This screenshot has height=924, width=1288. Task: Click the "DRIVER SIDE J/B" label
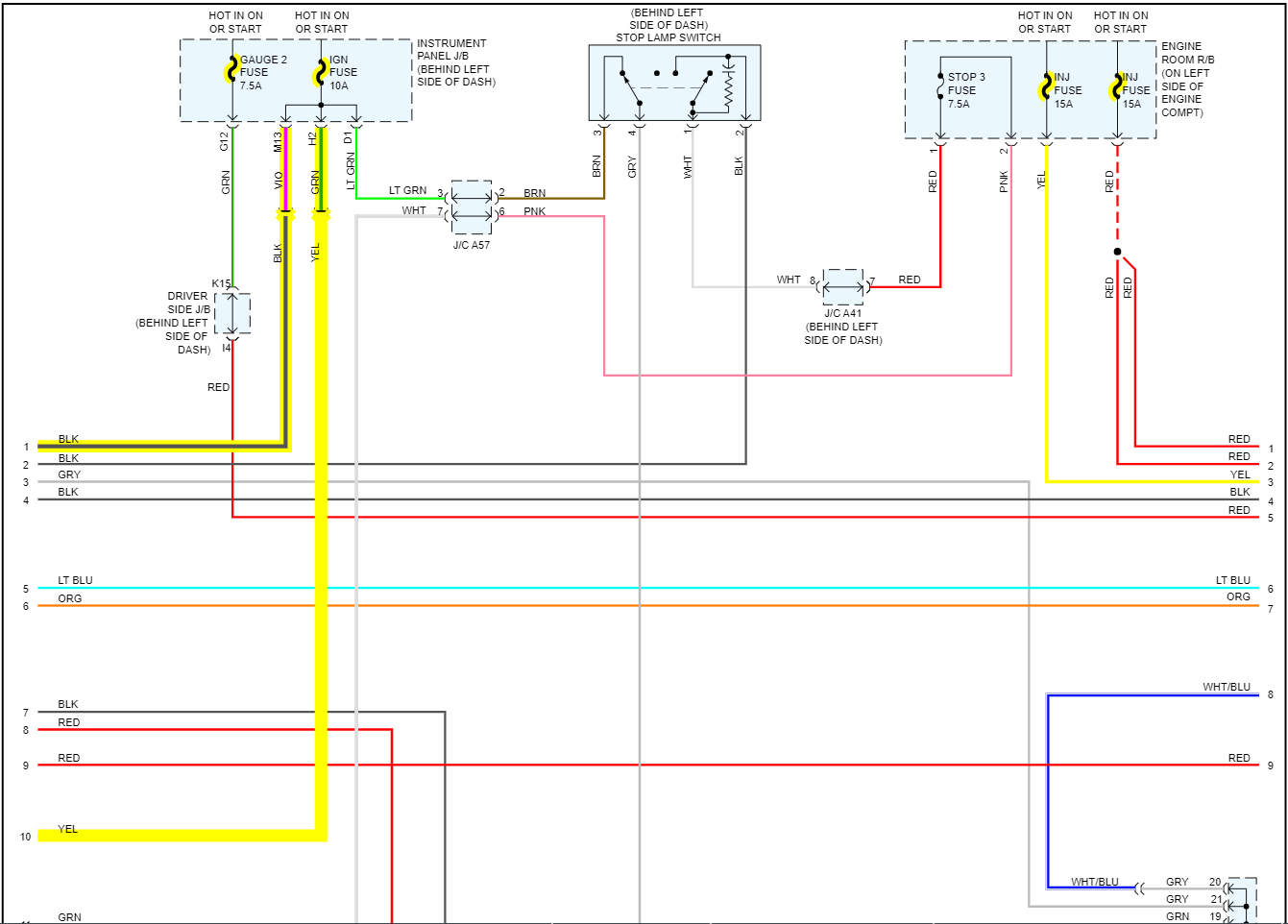click(188, 303)
